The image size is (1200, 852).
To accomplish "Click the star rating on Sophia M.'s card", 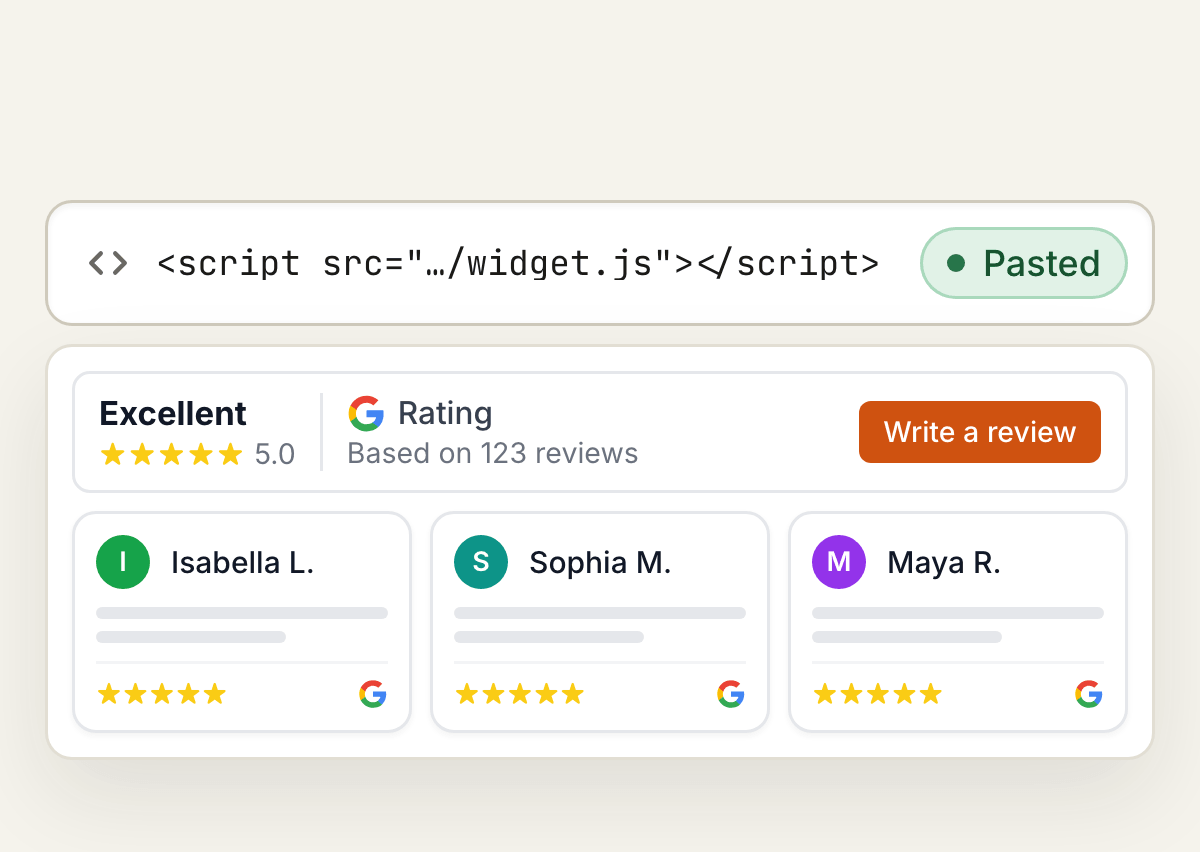I will [520, 694].
